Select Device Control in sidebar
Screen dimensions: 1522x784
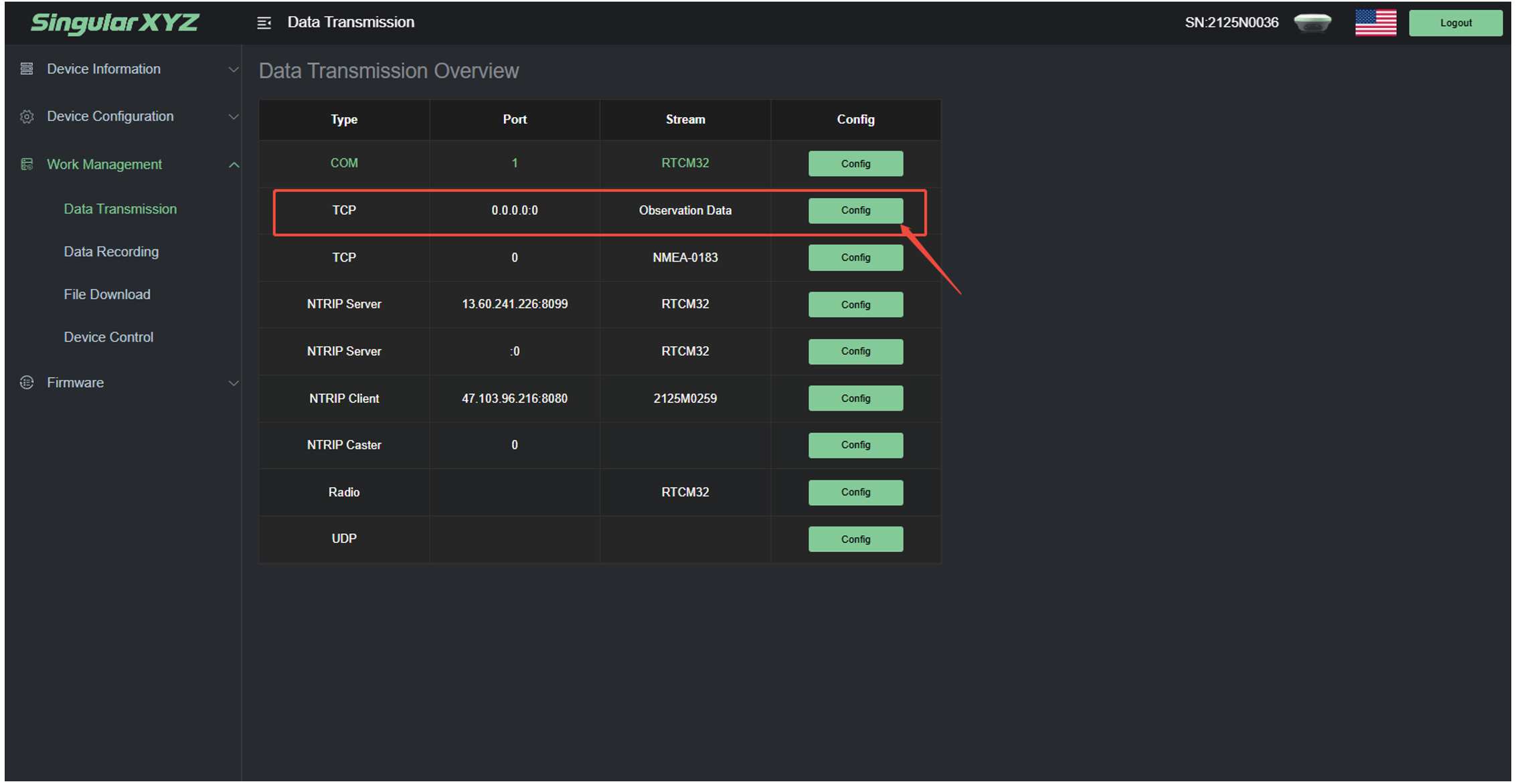[108, 337]
